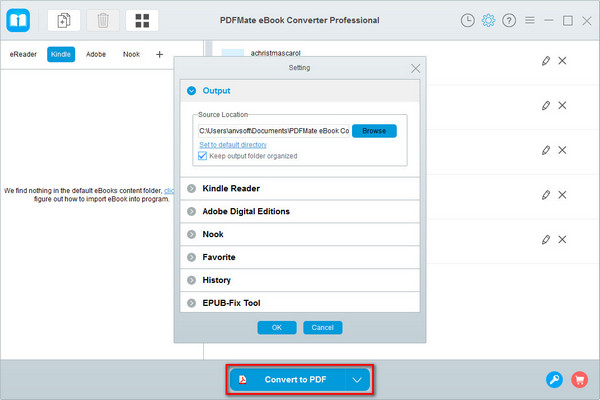Open settings with the blue gear icon
Viewport: 600px width, 400px height.
[x=488, y=20]
